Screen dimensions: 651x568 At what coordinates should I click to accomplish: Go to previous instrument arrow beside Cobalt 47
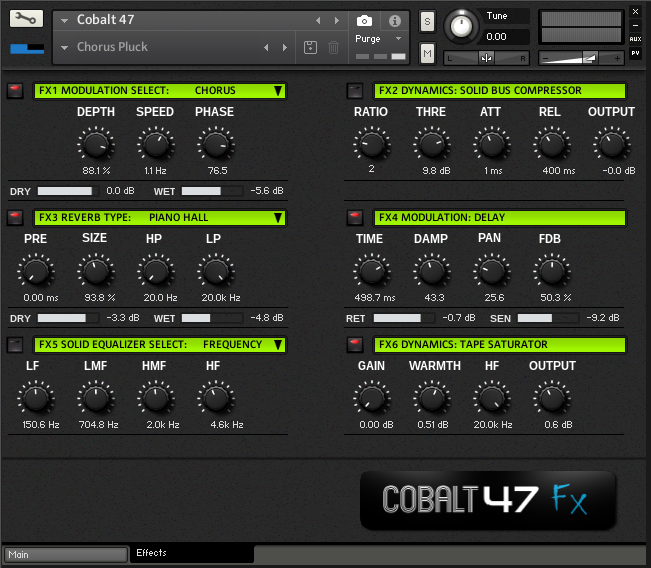pos(318,20)
